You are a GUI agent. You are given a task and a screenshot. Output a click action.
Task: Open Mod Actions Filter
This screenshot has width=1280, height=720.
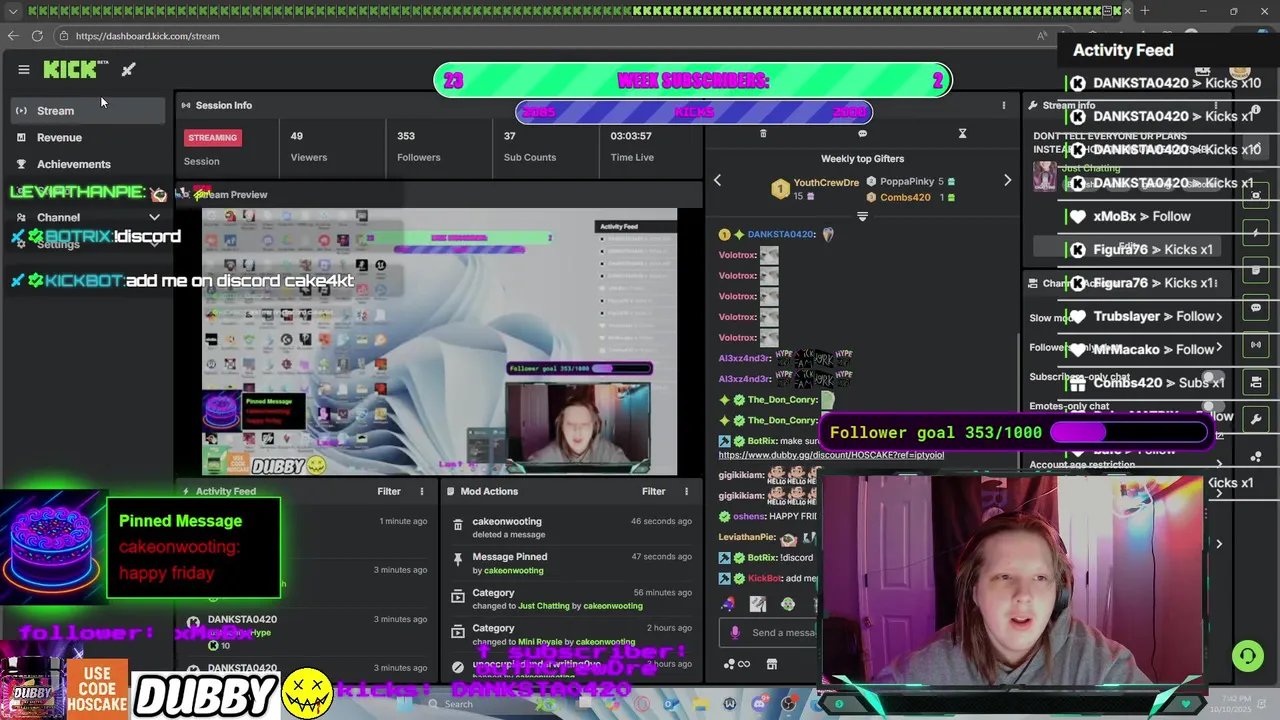(653, 491)
